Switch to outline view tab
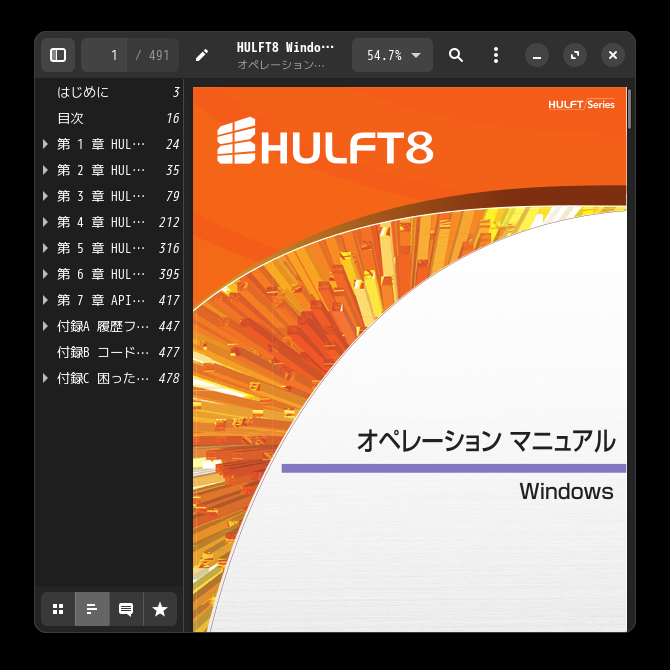This screenshot has height=670, width=670. (x=92, y=609)
